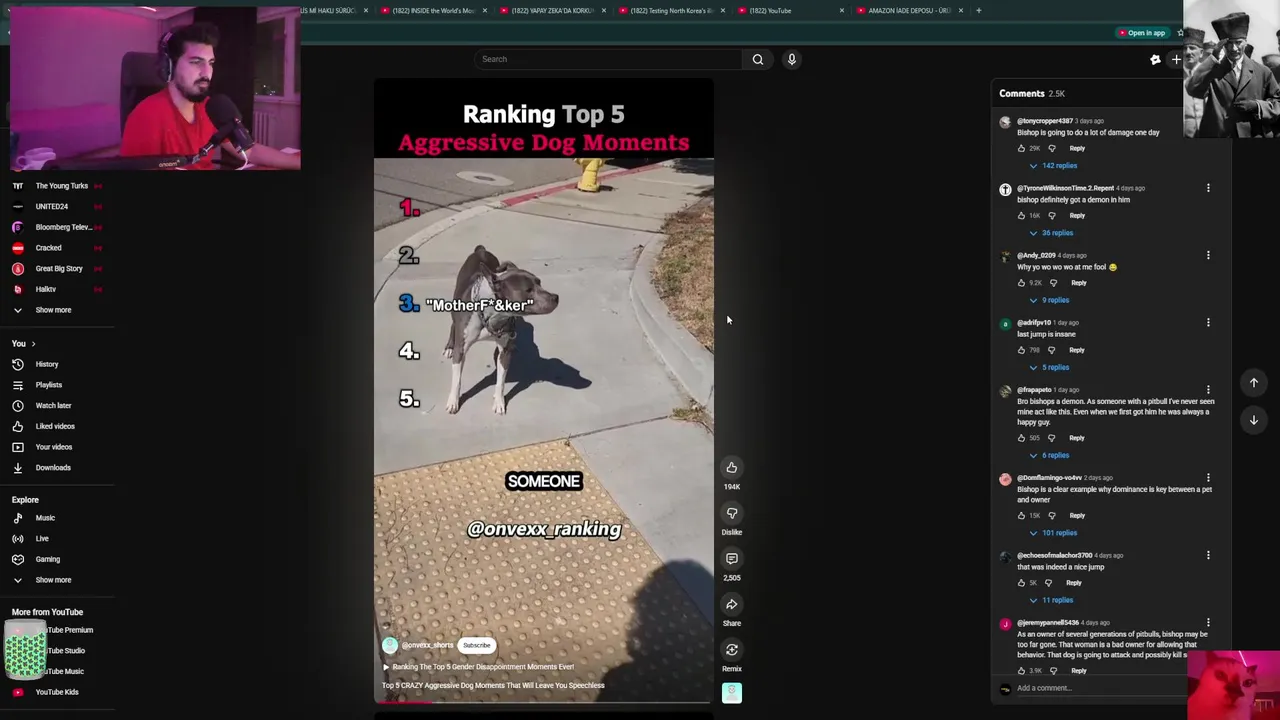The image size is (1280, 720).
Task: Switch to Testing North Korea's browser tab
Action: [672, 11]
